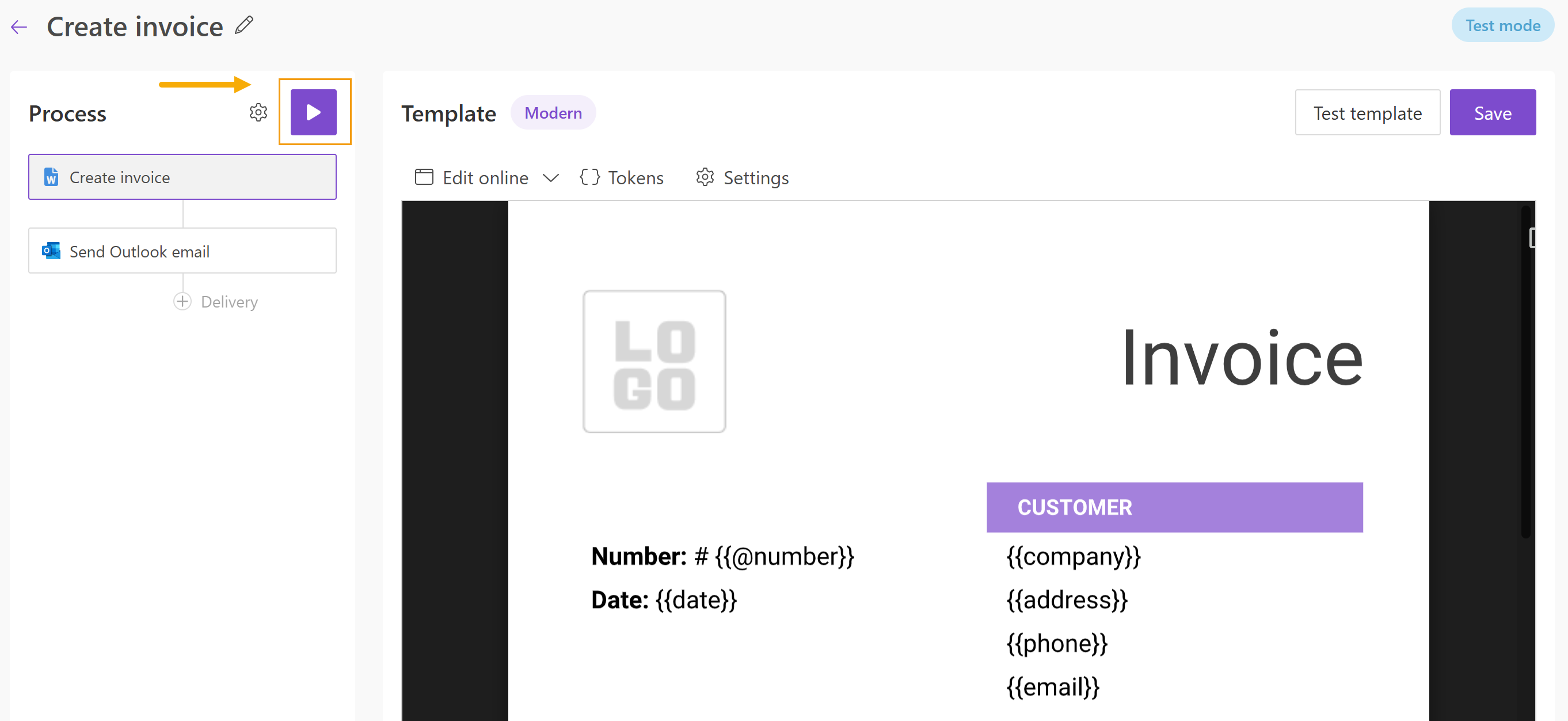The width and height of the screenshot is (1568, 721).
Task: Click the Modern template type badge
Action: (553, 113)
